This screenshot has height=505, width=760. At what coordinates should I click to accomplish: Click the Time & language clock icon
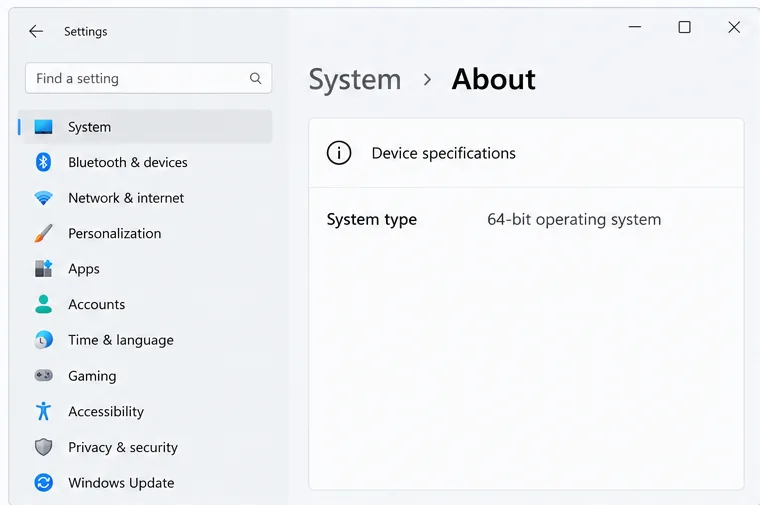pos(43,340)
